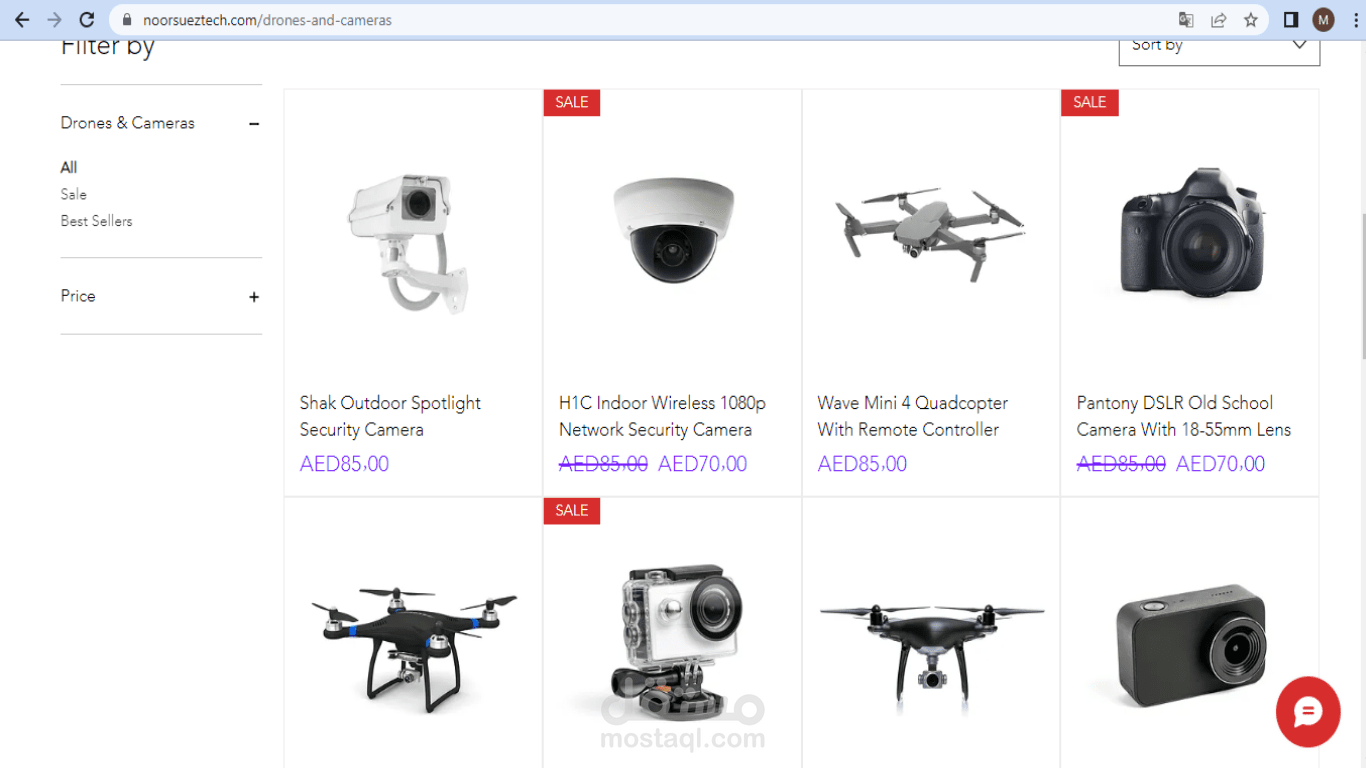The image size is (1366, 768).
Task: Click the browser forward arrow
Action: pyautogui.click(x=54, y=20)
